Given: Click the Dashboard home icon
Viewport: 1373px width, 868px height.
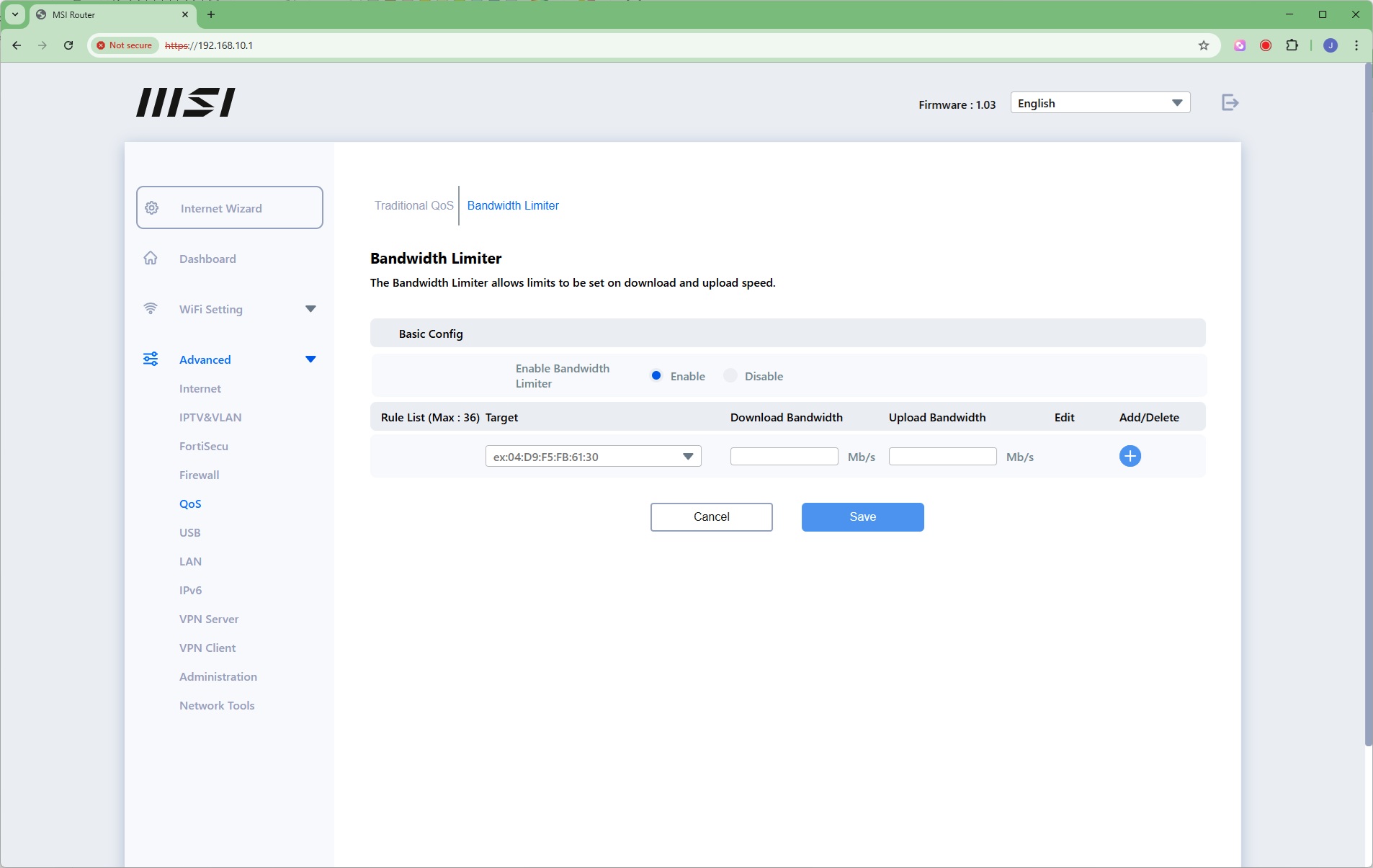Looking at the screenshot, I should pyautogui.click(x=151, y=259).
